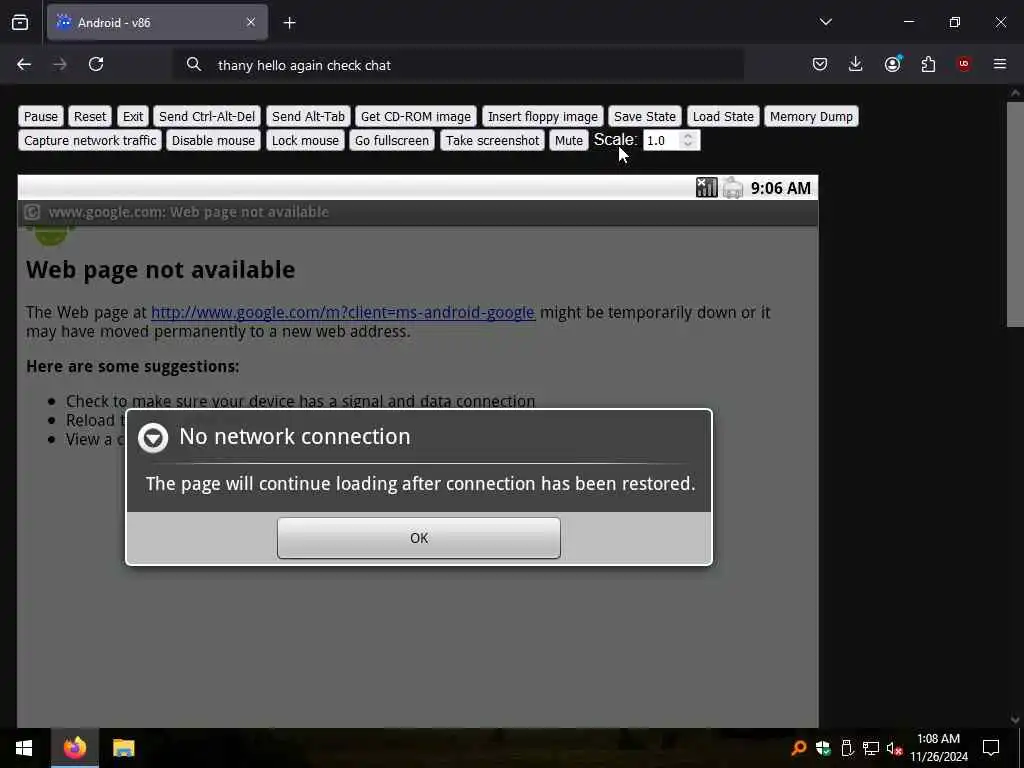
Task: Click Send Alt-Tab
Action: 308,116
